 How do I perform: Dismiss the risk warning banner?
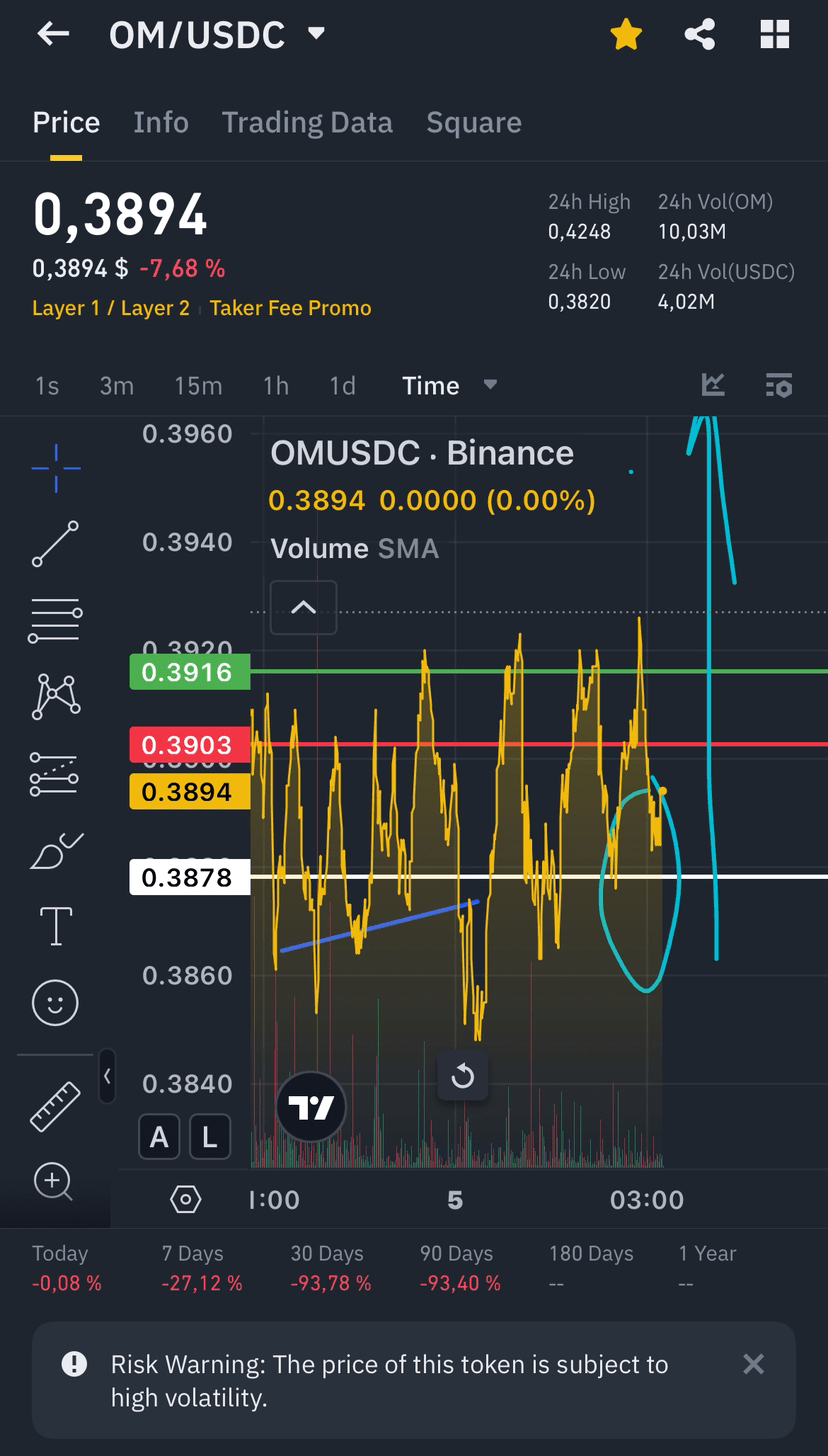pos(753,1364)
